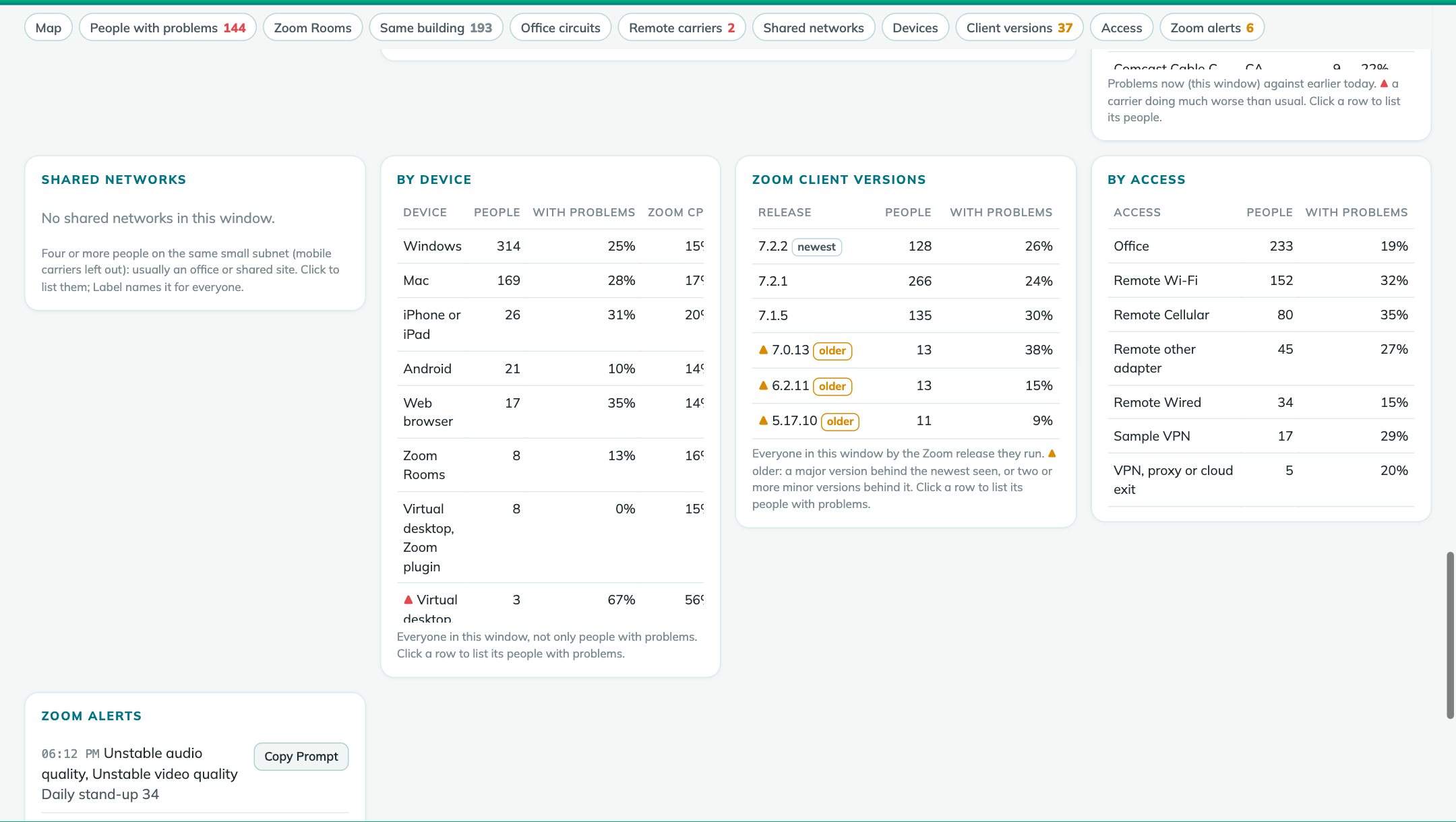The width and height of the screenshot is (1456, 822).
Task: Open the Same building 193 section
Action: (436, 28)
